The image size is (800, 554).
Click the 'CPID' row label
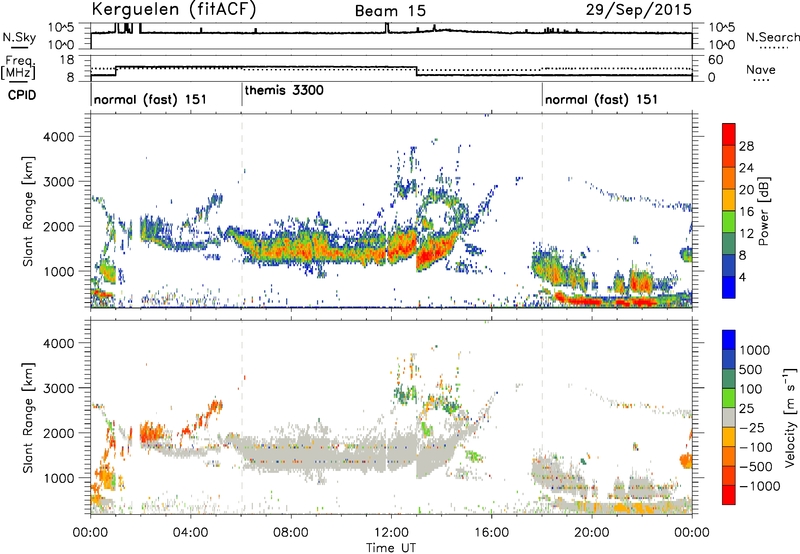(x=22, y=95)
